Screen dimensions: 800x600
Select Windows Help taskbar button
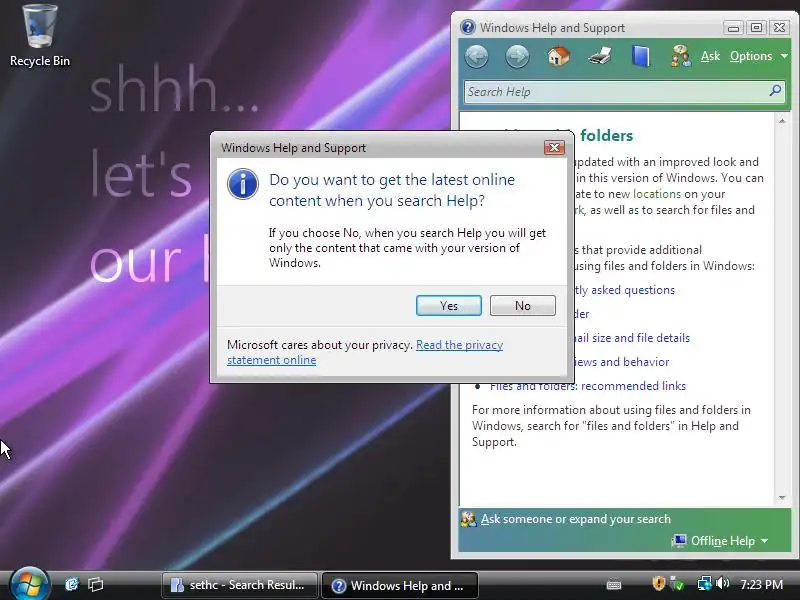399,585
